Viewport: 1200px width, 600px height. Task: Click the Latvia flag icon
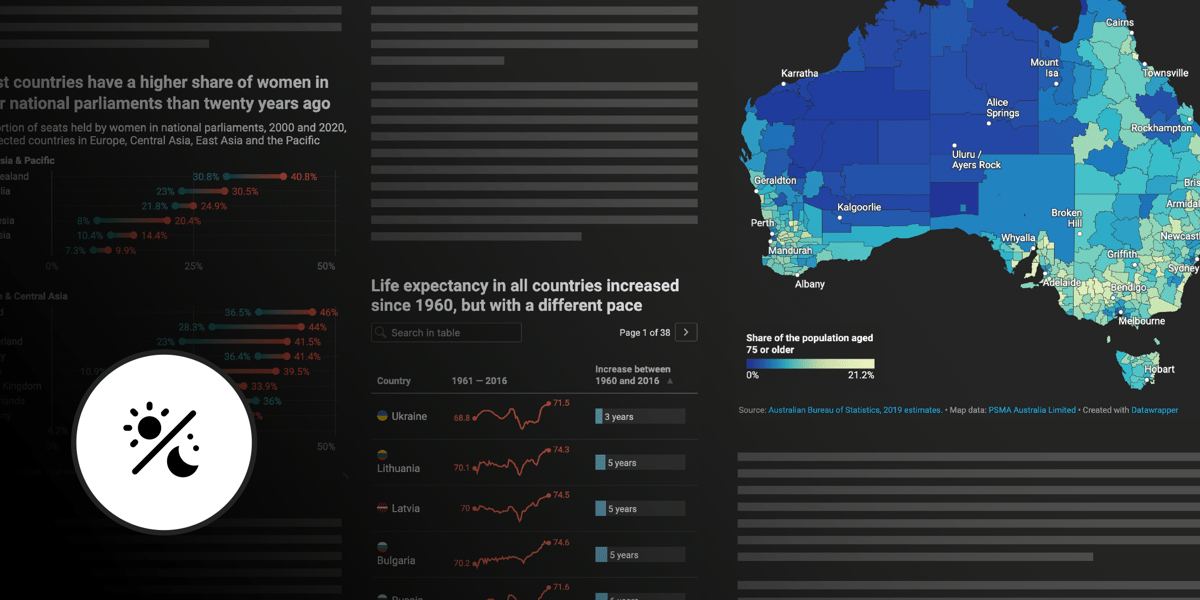click(x=382, y=508)
